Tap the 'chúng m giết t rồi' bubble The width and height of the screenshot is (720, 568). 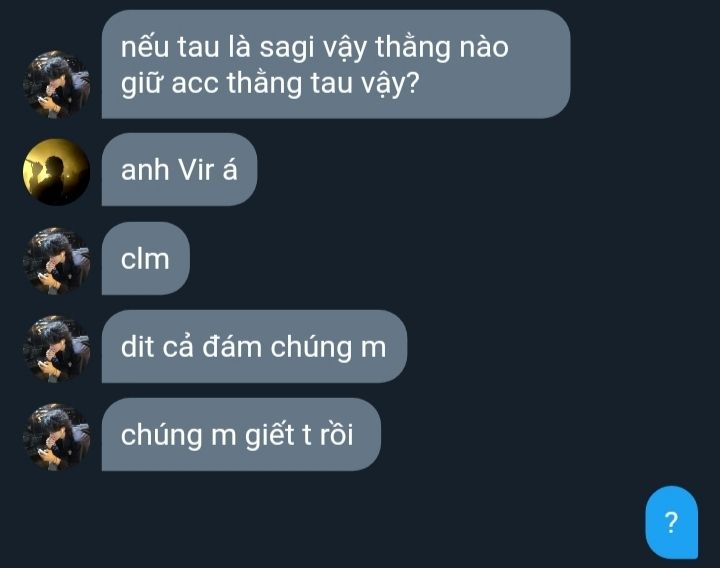(x=241, y=434)
